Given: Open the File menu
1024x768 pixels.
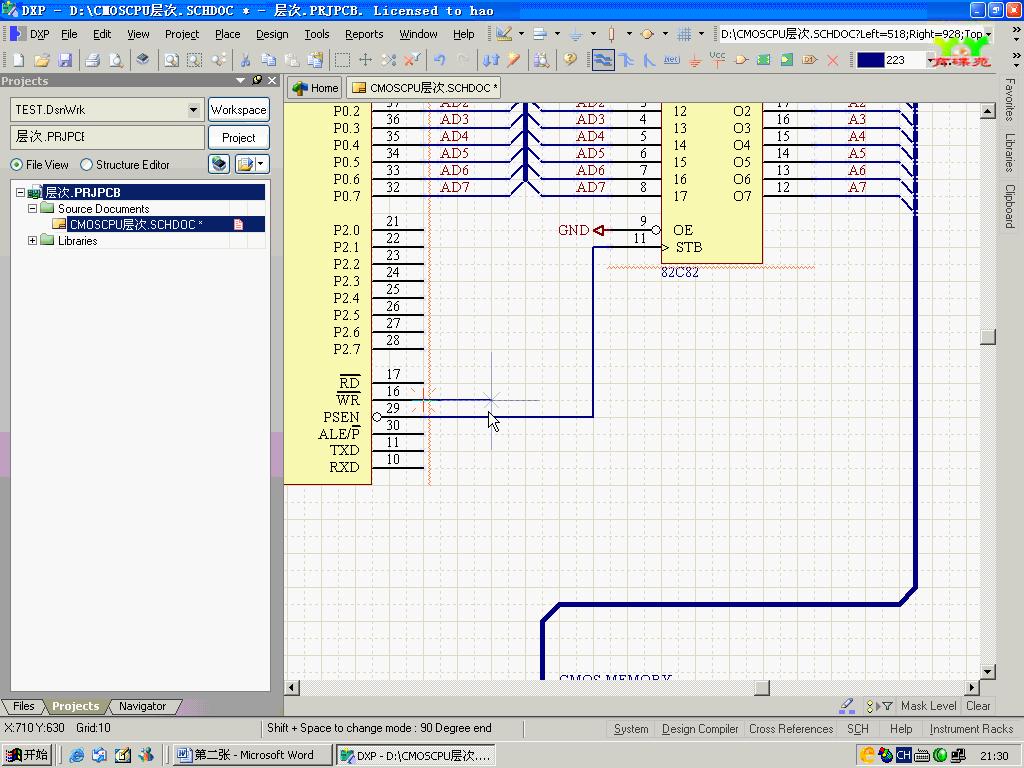Looking at the screenshot, I should [69, 34].
